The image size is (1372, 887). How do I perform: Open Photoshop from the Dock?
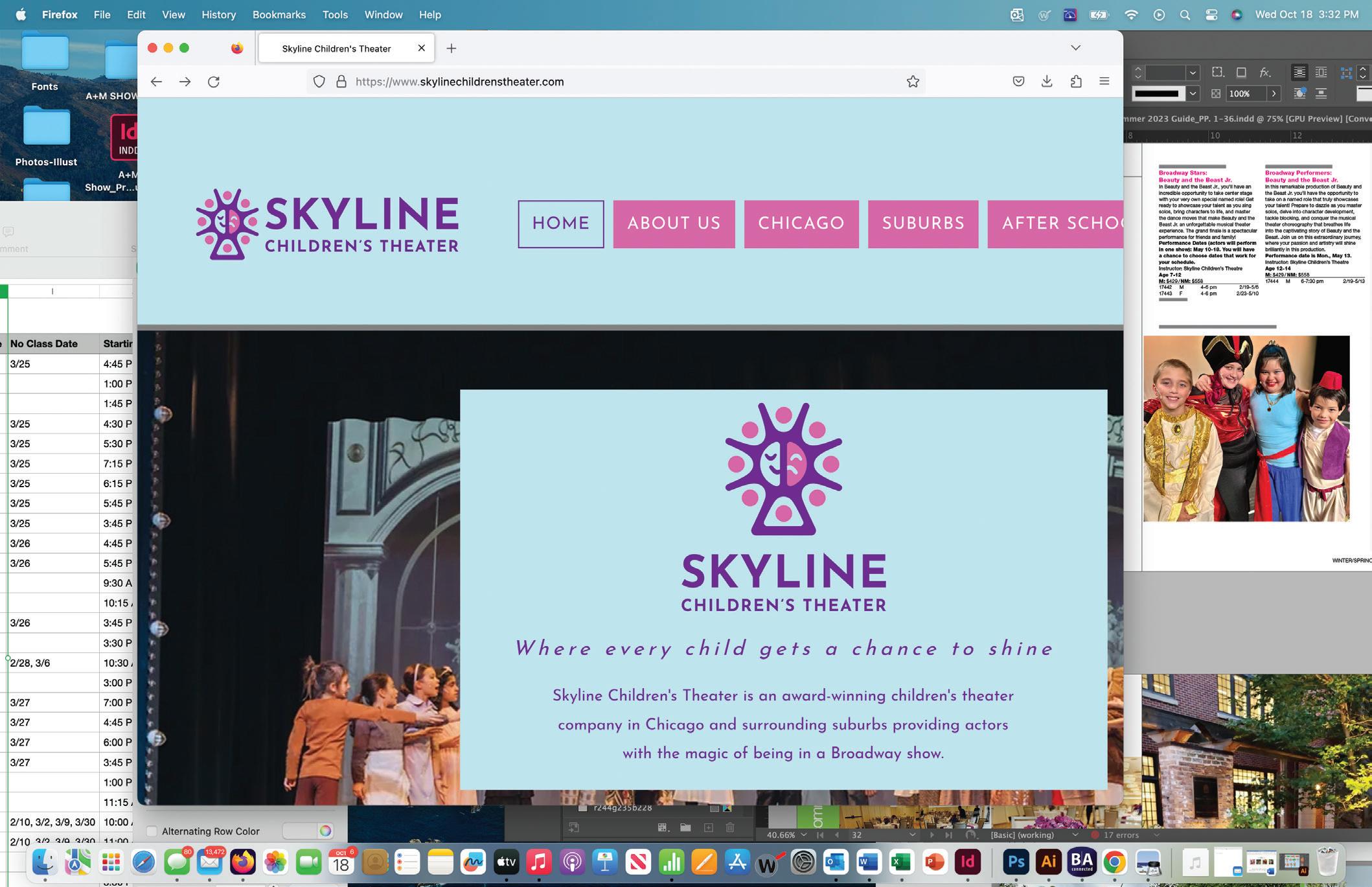point(1016,862)
